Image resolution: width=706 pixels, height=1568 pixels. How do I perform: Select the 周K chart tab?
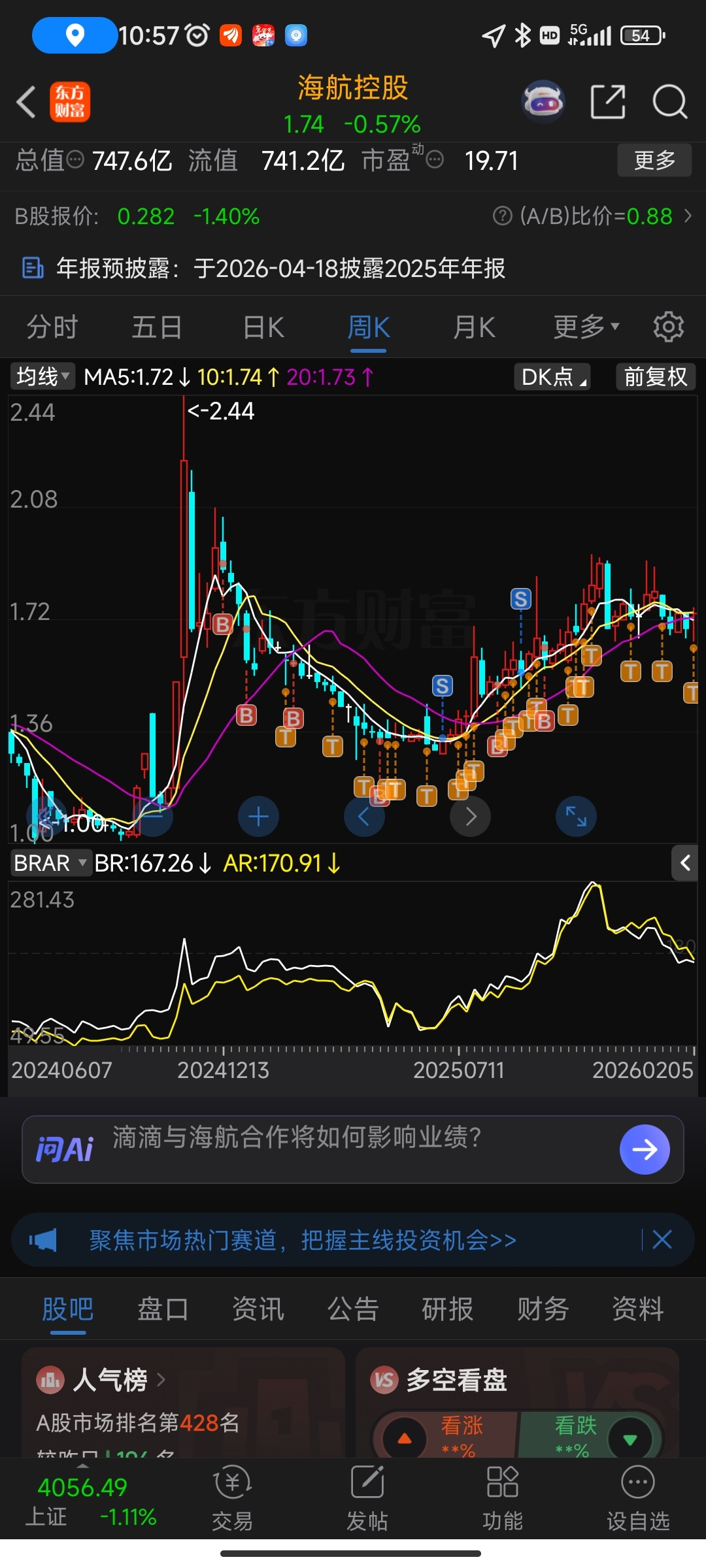(x=369, y=327)
